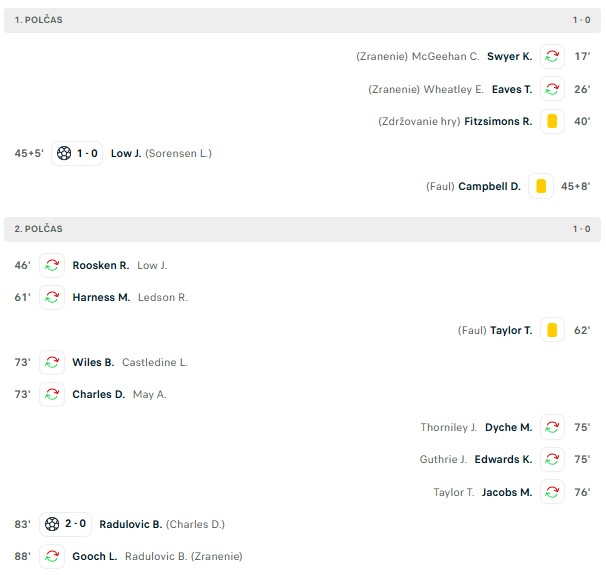Click the substitution icon at 17'
This screenshot has width=606, height=575.
pos(552,57)
